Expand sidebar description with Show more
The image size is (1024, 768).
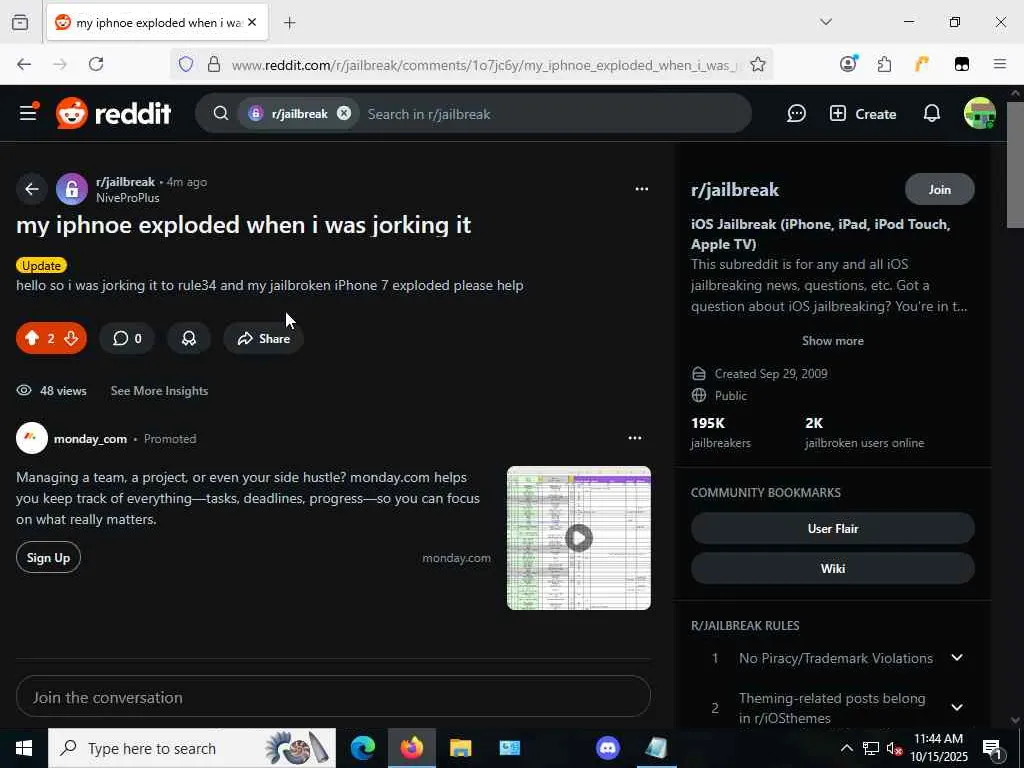[833, 341]
